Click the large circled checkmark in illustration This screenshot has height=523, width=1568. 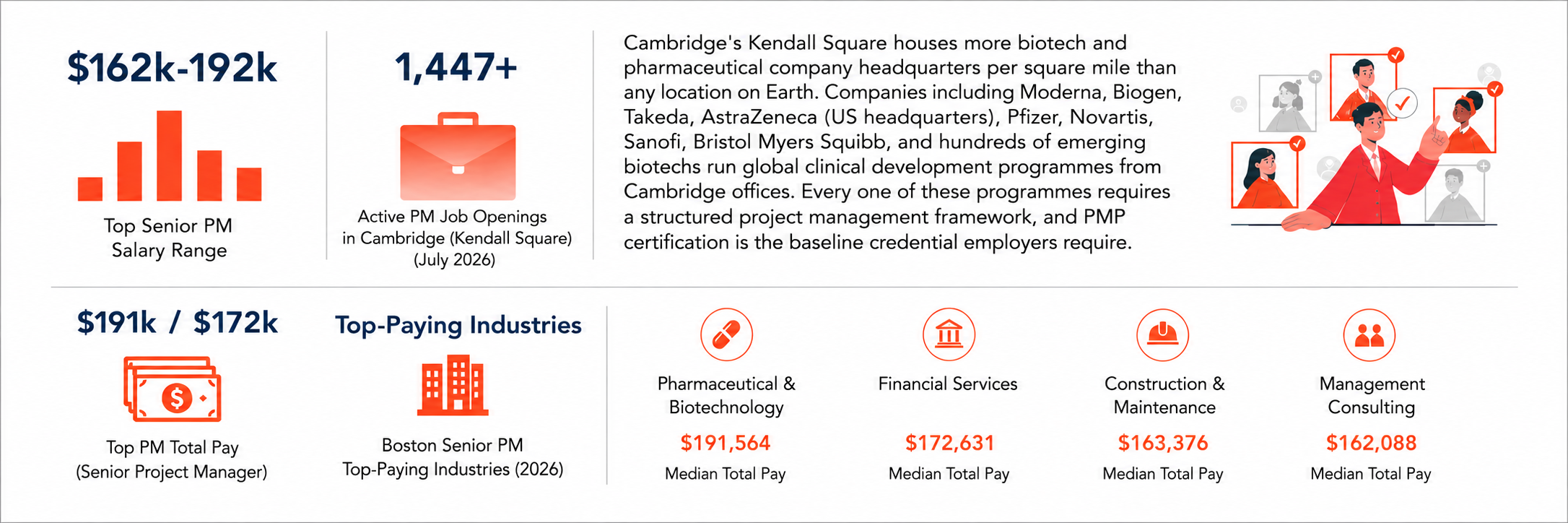(x=1402, y=103)
